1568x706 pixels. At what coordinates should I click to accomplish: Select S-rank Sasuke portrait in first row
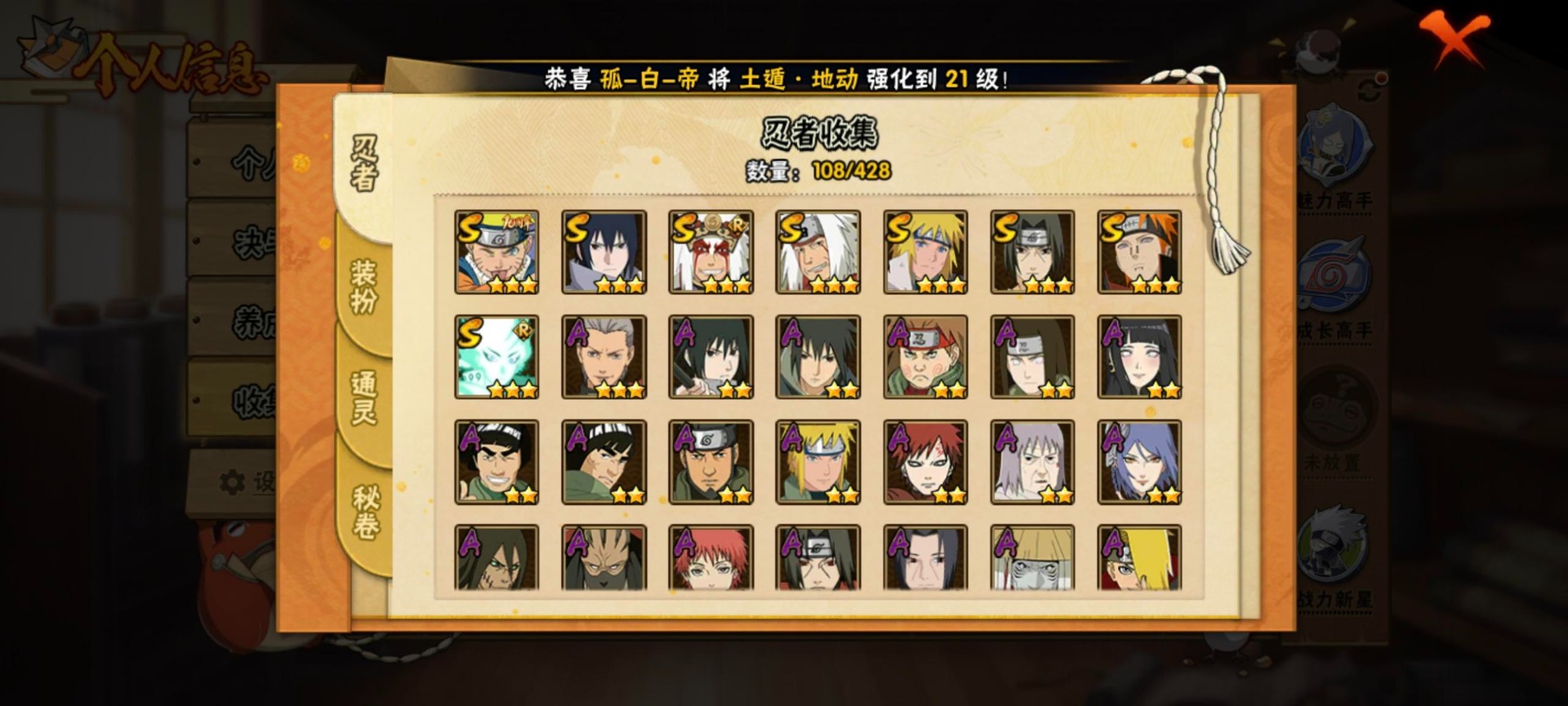pyautogui.click(x=604, y=252)
